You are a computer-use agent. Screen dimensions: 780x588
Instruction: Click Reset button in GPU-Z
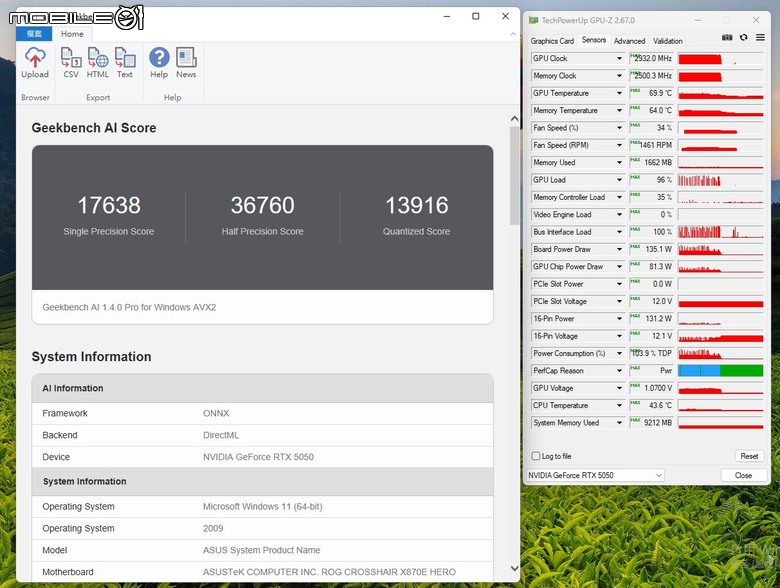(749, 456)
